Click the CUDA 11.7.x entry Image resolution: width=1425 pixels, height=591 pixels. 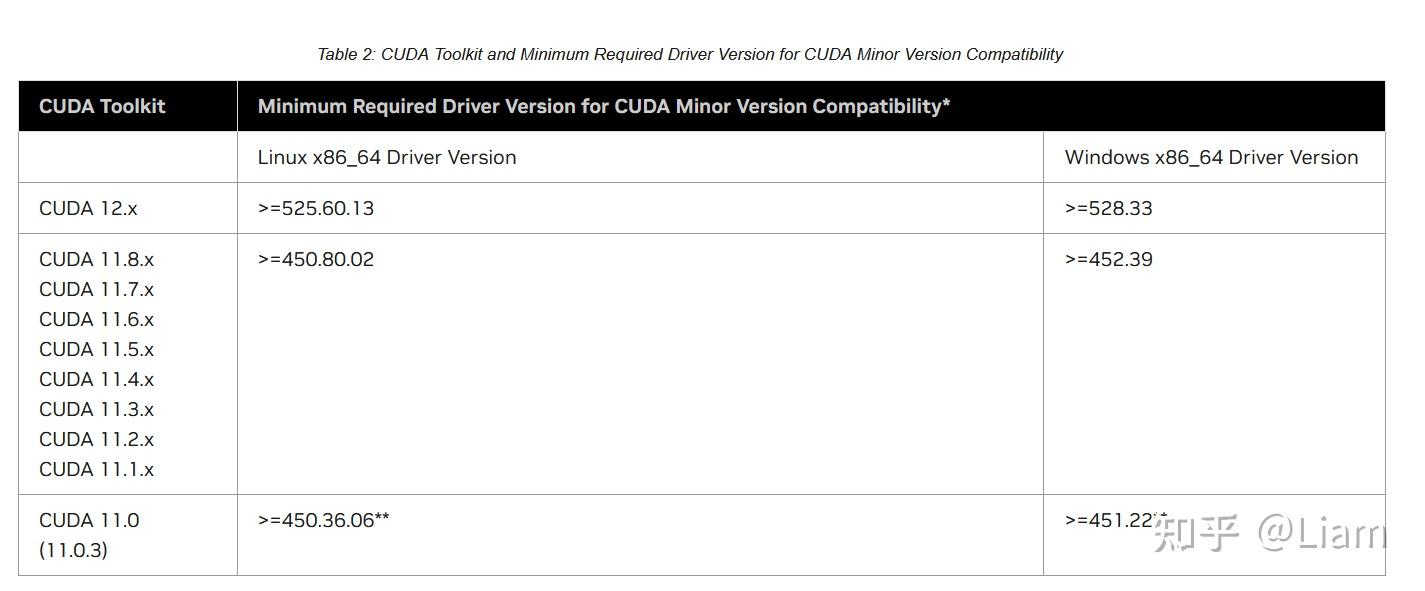click(96, 289)
